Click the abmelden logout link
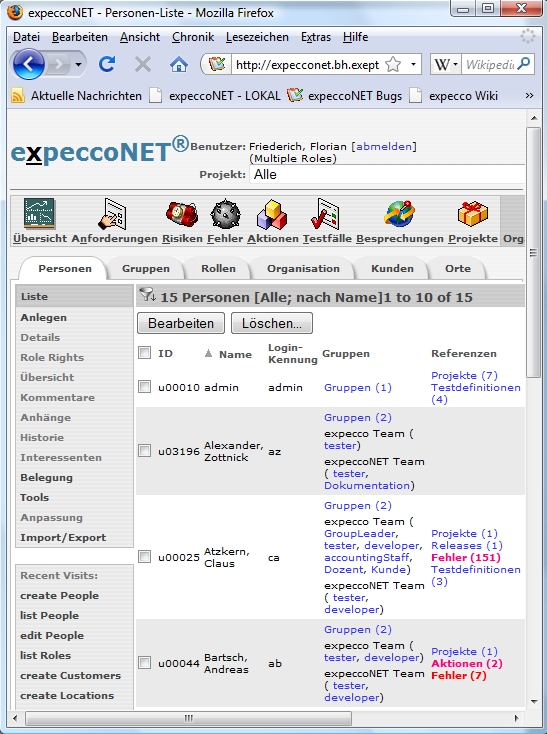 [x=384, y=147]
